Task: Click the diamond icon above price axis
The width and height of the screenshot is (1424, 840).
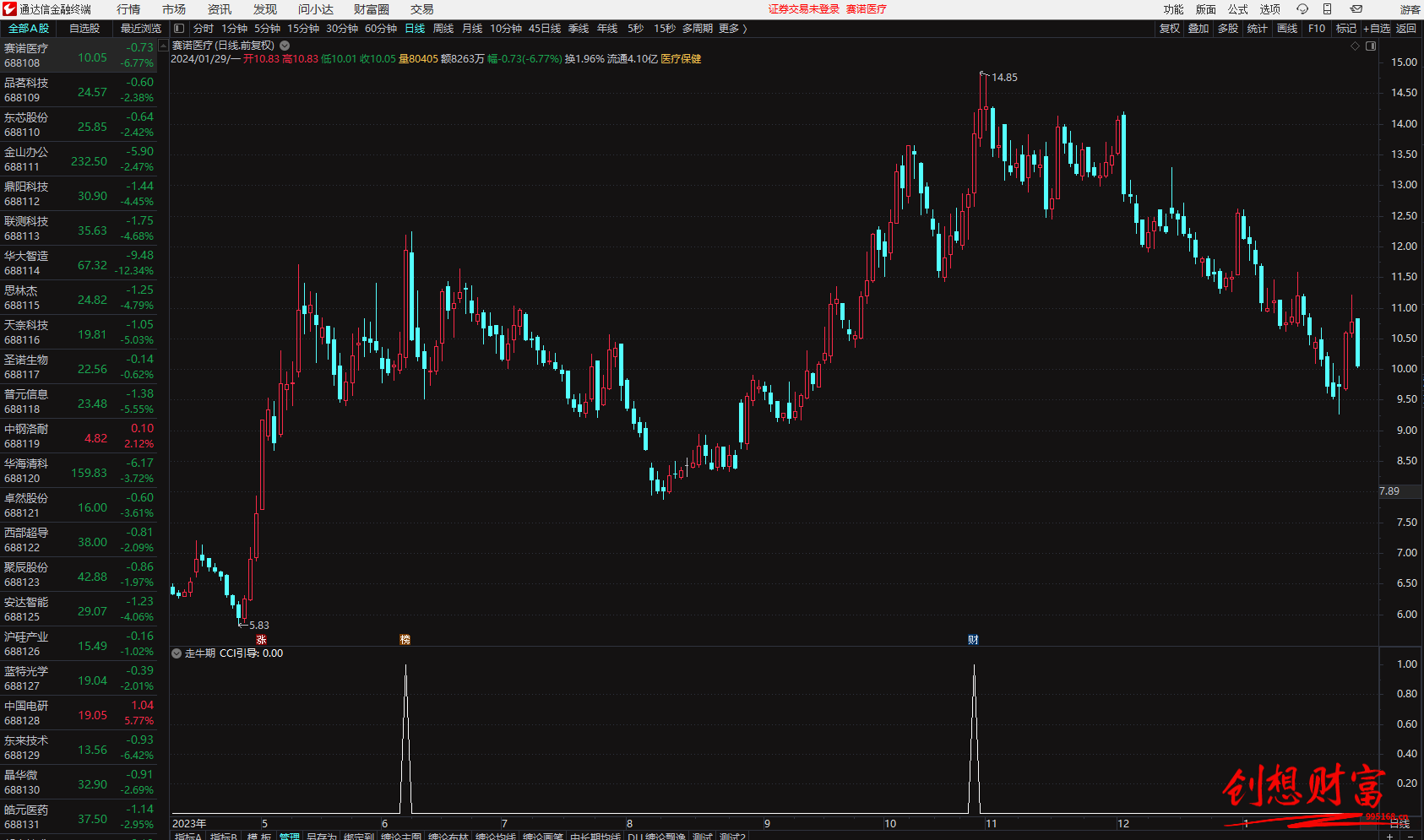Action: (1356, 46)
